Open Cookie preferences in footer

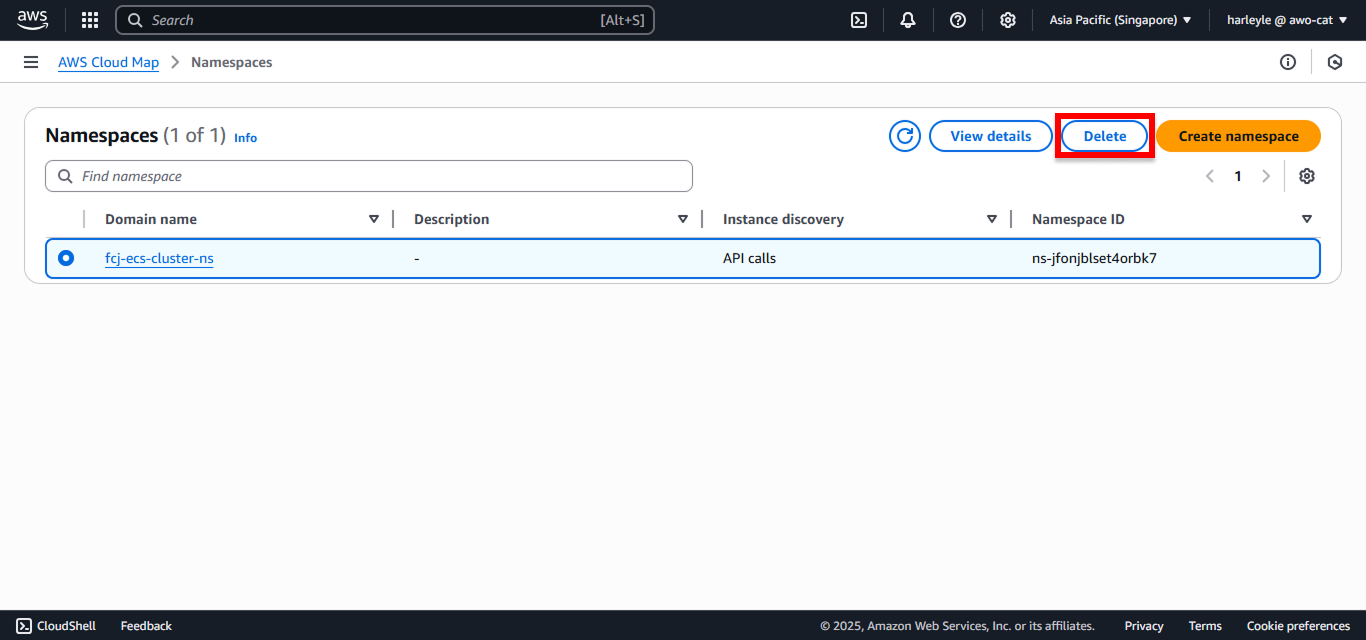pyautogui.click(x=1298, y=626)
